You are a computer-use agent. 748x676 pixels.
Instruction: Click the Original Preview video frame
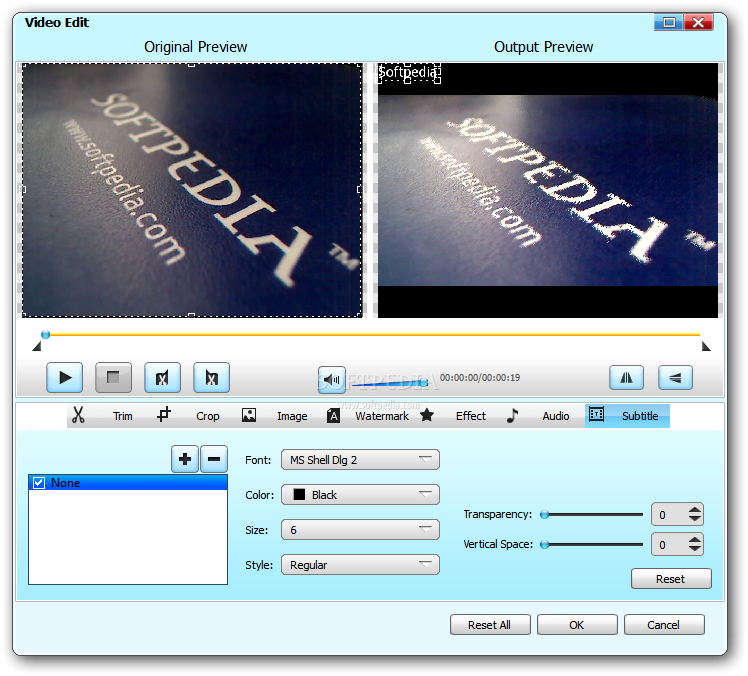coord(192,190)
